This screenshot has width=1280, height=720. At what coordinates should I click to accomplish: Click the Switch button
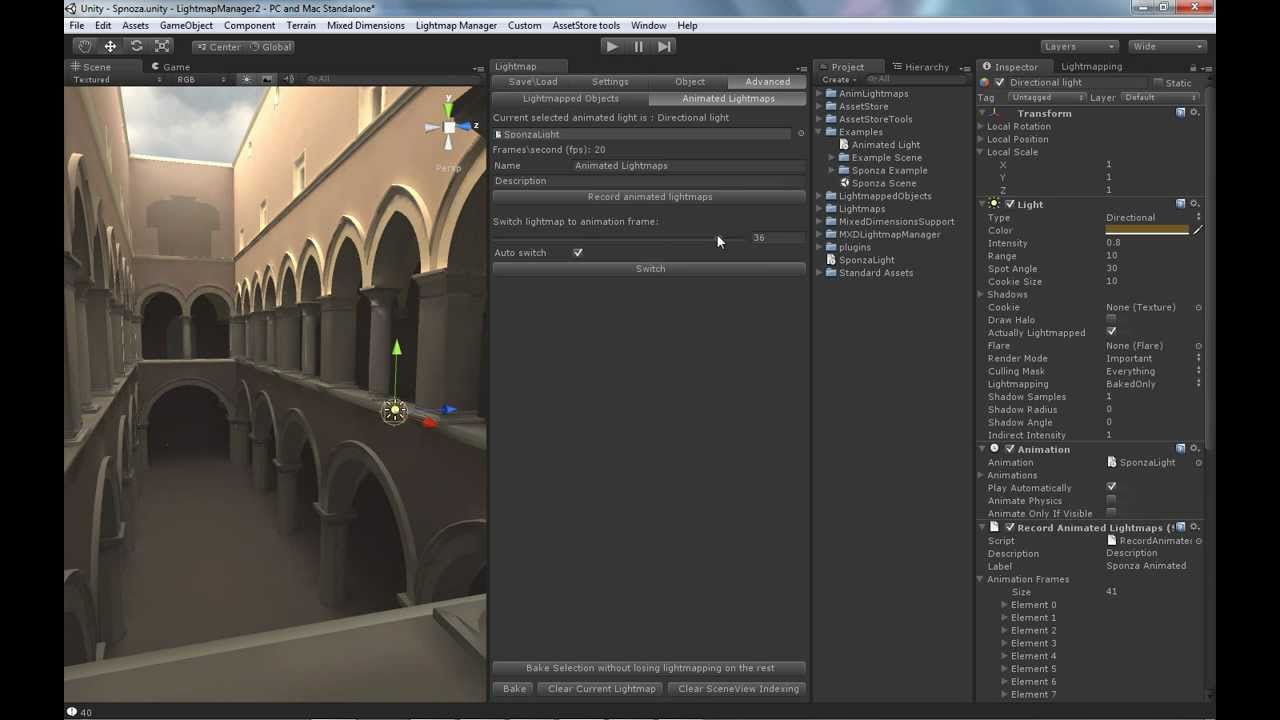(650, 269)
